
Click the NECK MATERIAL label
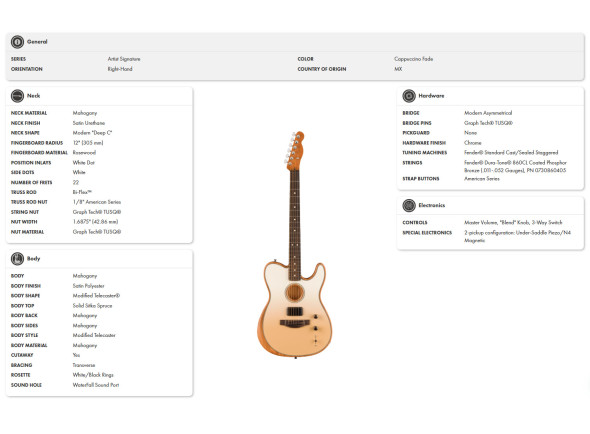(x=29, y=113)
